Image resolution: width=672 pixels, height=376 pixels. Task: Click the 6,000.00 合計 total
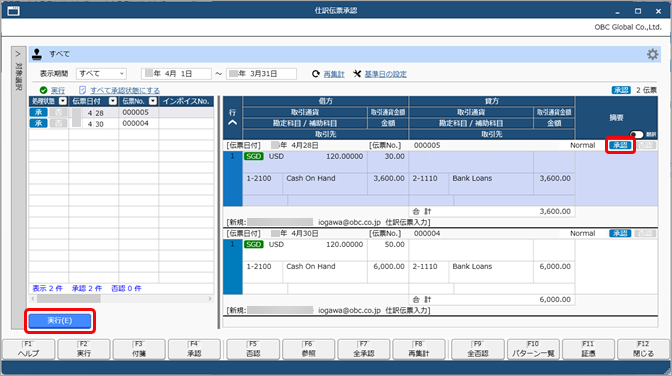click(x=555, y=299)
